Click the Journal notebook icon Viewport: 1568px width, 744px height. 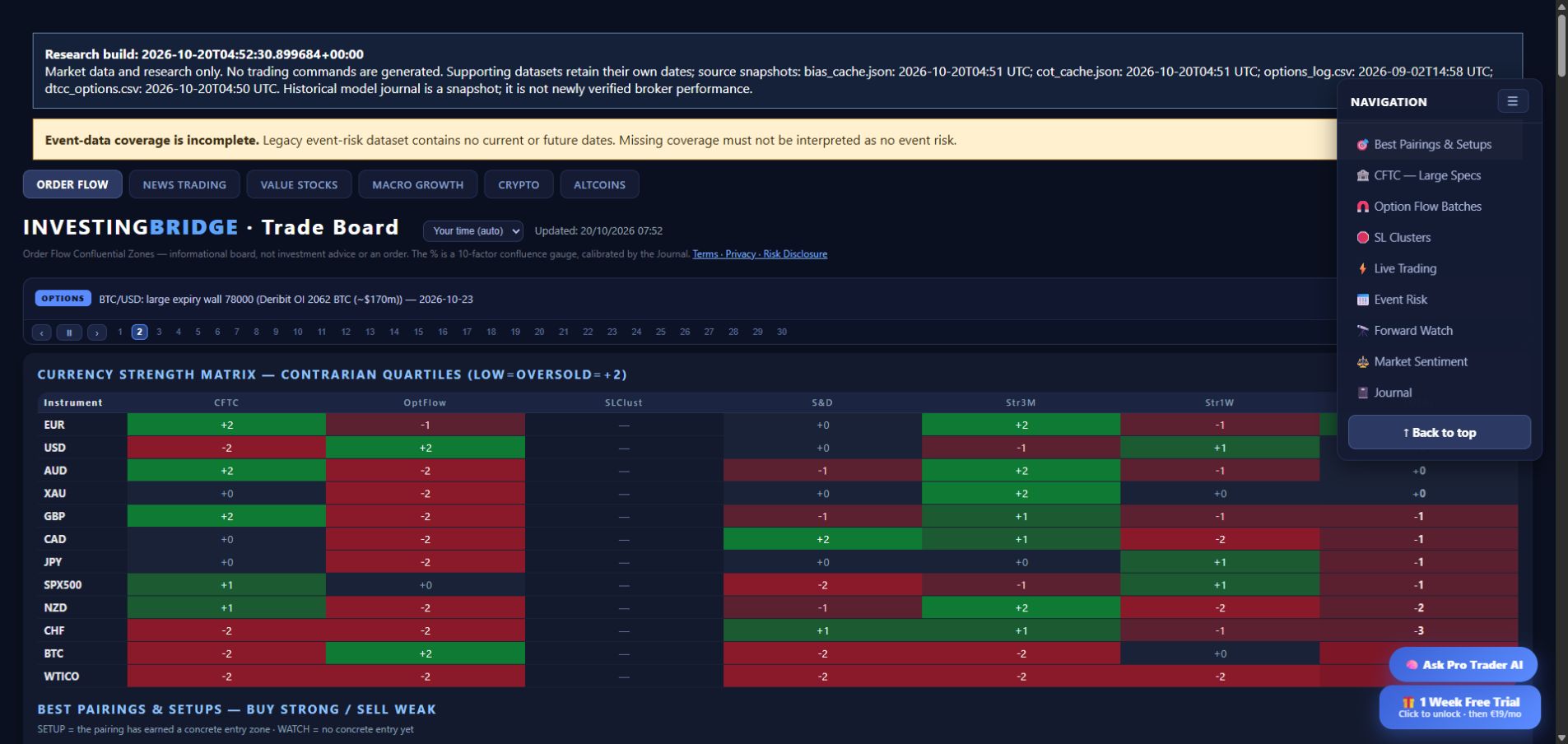pyautogui.click(x=1362, y=393)
